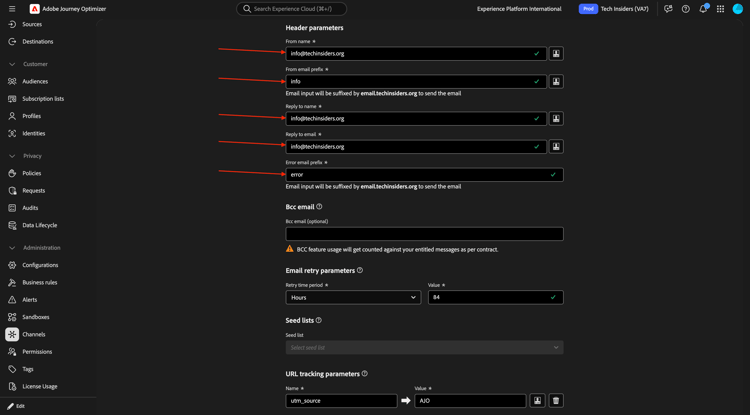This screenshot has height=415, width=750.
Task: Open personalization editor for Reply to name
Action: [x=556, y=119]
